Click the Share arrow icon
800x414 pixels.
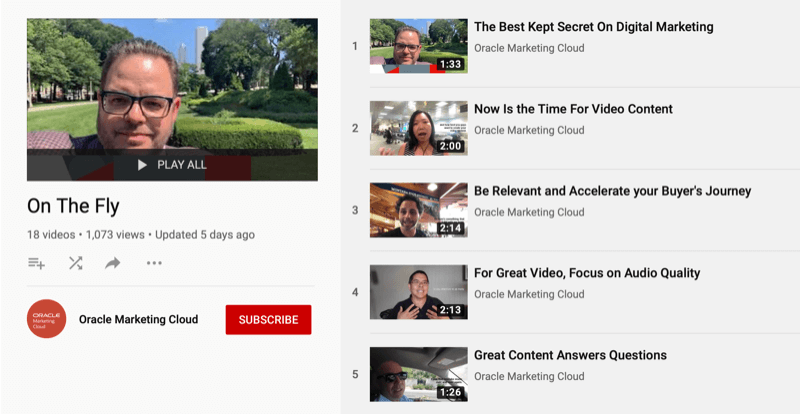coord(113,263)
